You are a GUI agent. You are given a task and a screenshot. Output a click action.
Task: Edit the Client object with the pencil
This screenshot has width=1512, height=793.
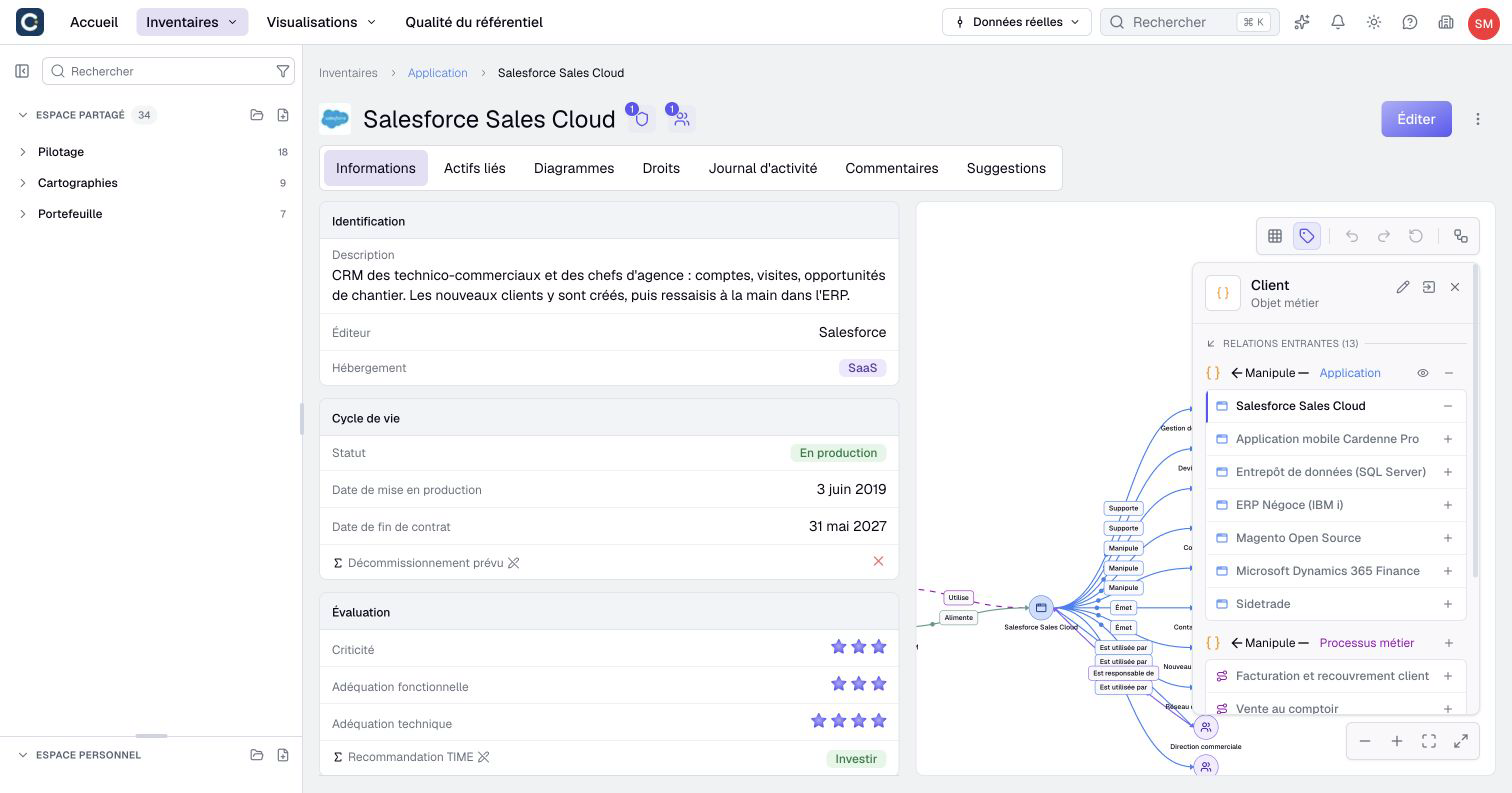[1403, 287]
